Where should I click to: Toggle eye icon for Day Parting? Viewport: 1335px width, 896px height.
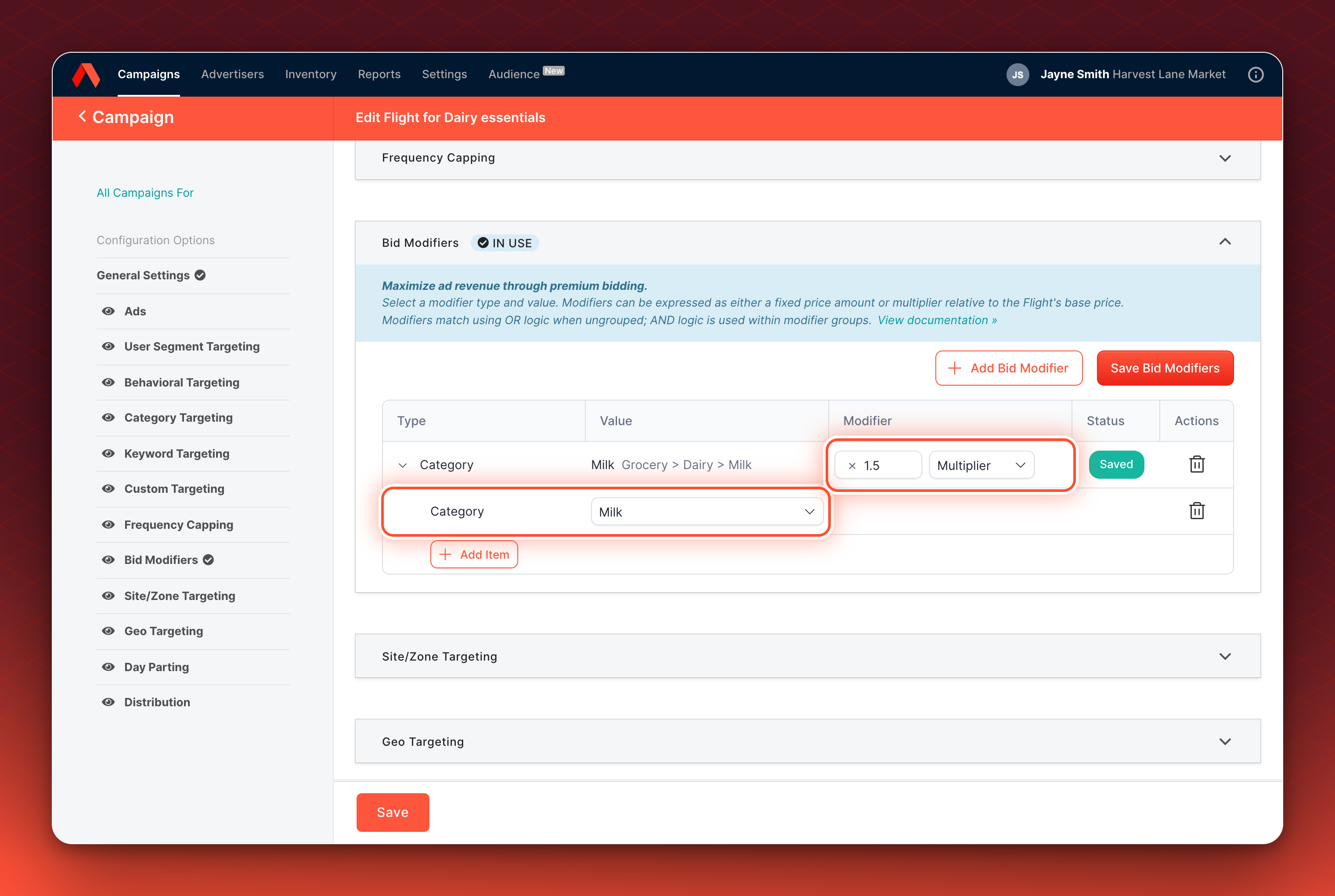tap(108, 667)
